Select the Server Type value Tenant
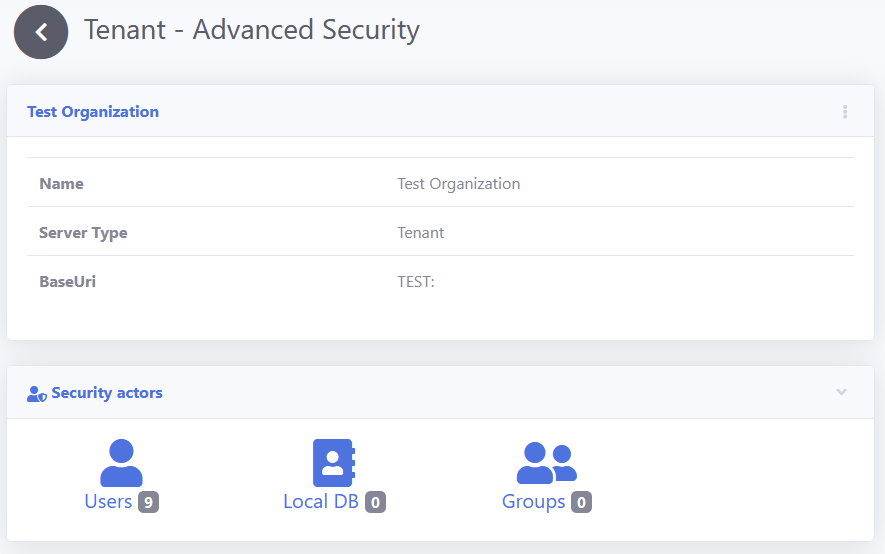Screen dimensions: 885x554 [x=420, y=233]
